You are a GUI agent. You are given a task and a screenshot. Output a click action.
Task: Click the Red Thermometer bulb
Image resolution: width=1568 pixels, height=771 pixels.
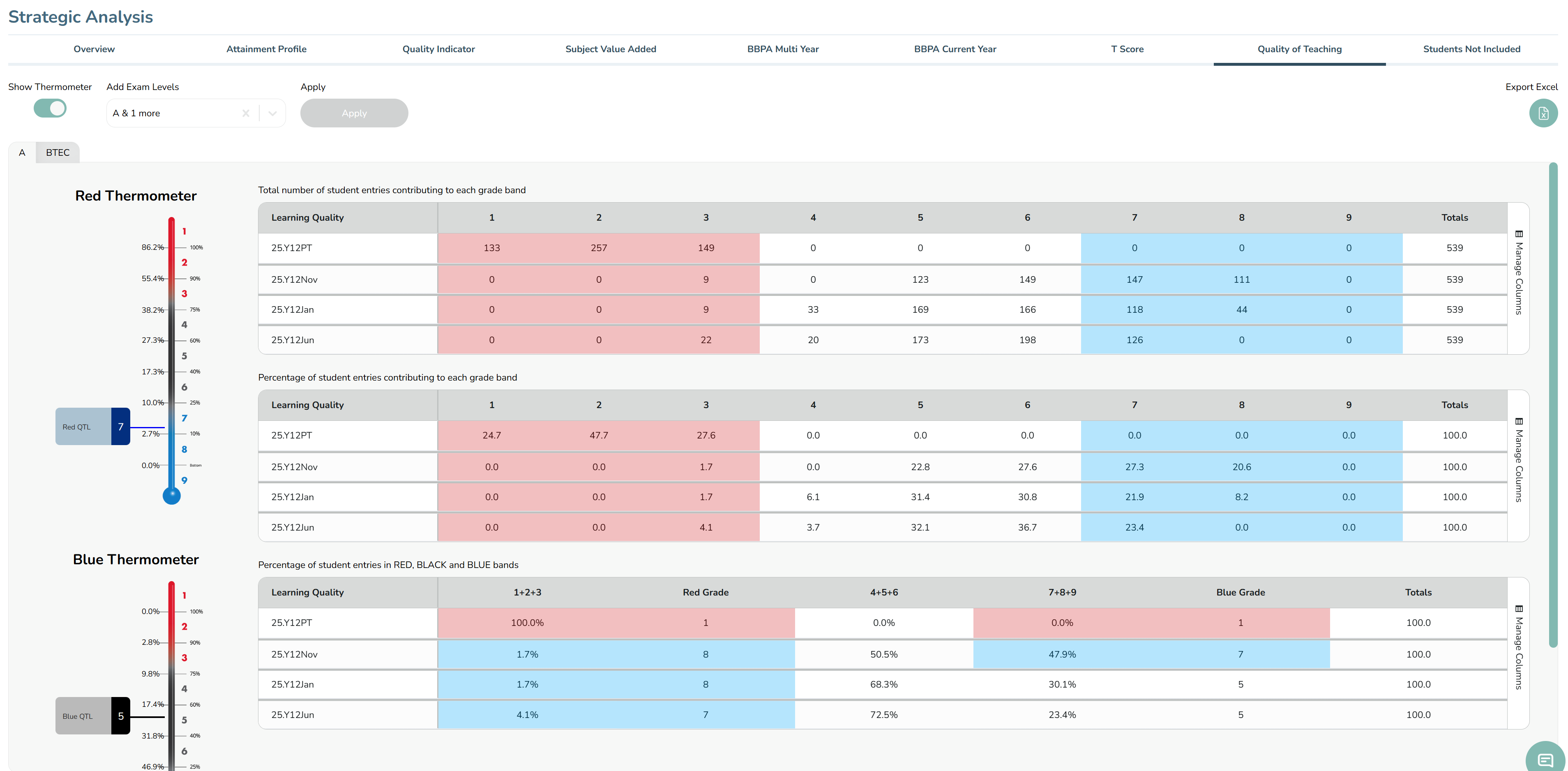172,496
